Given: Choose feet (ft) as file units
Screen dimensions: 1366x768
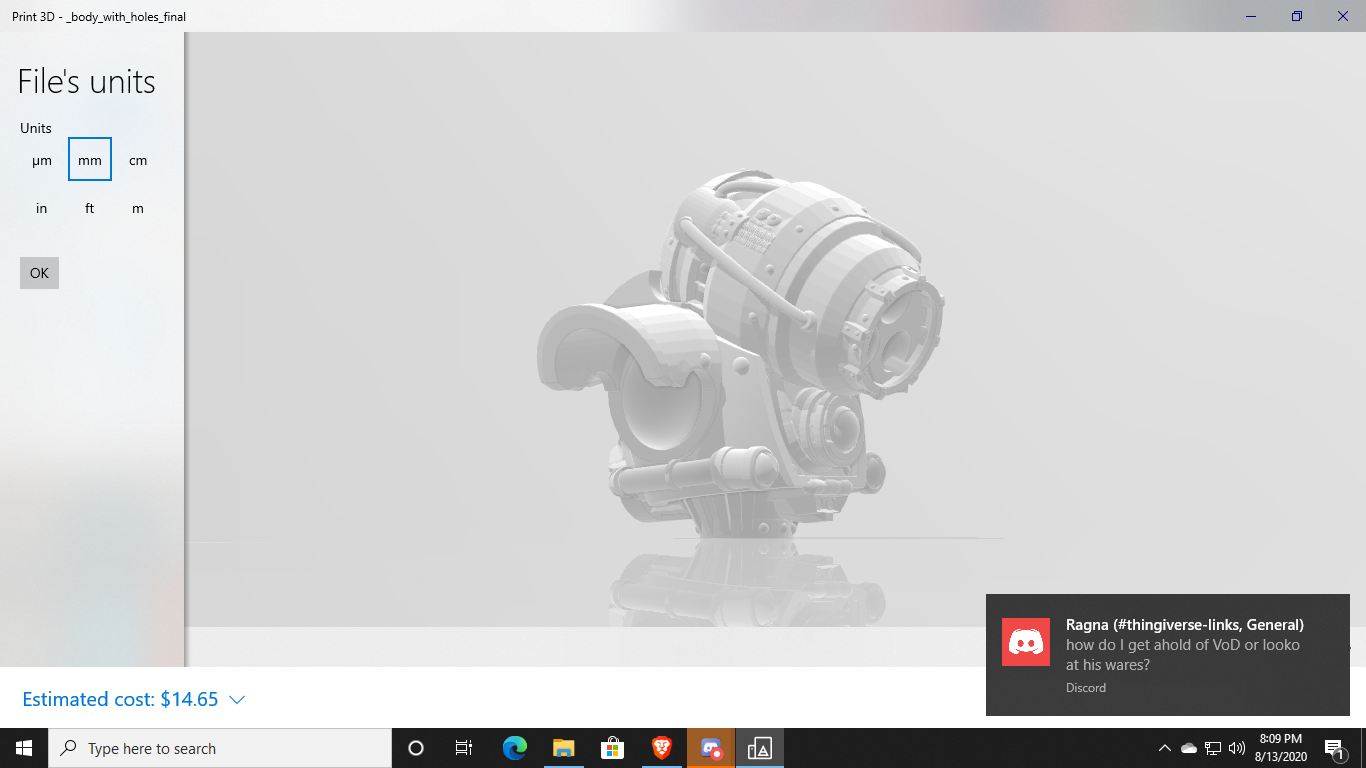Looking at the screenshot, I should 90,208.
